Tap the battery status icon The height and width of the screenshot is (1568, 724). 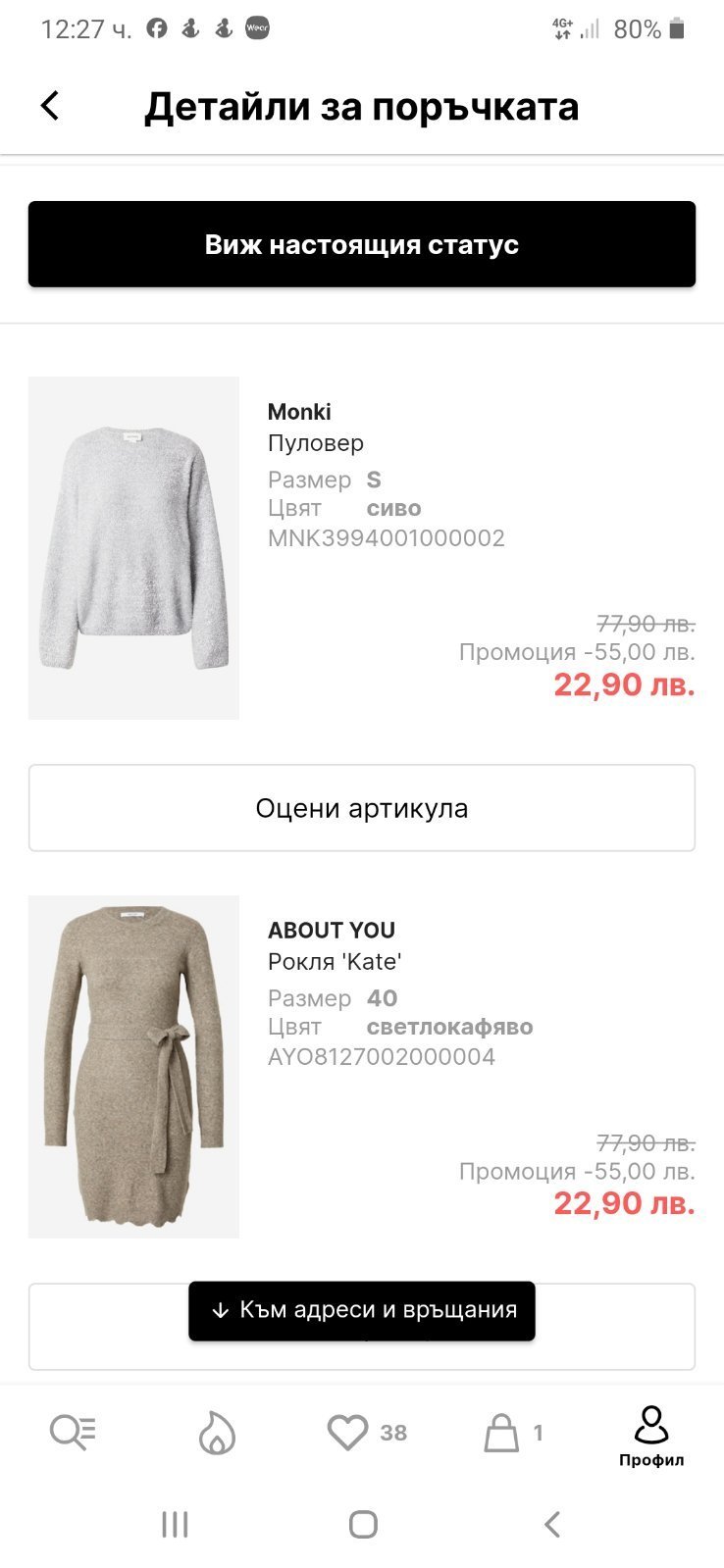676,29
